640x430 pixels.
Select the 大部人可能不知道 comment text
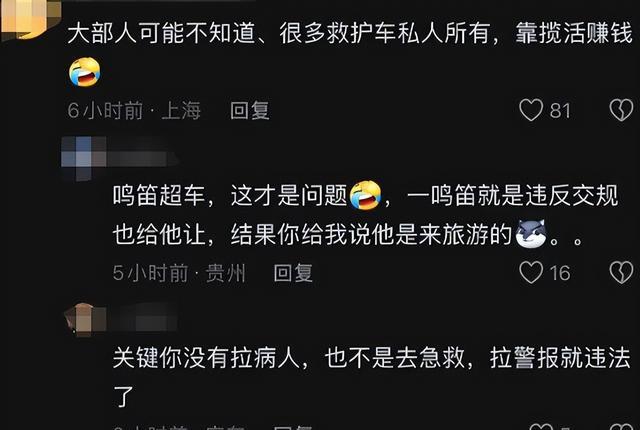coord(350,33)
